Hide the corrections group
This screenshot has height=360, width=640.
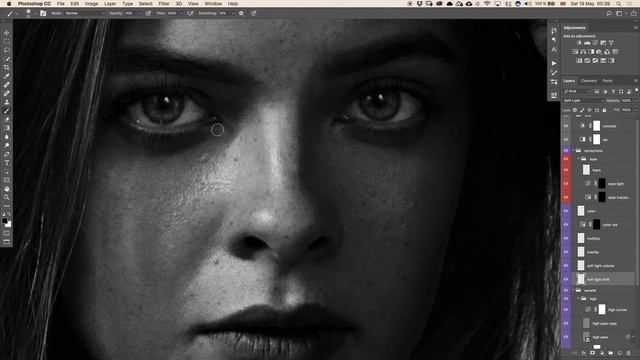tap(566, 151)
